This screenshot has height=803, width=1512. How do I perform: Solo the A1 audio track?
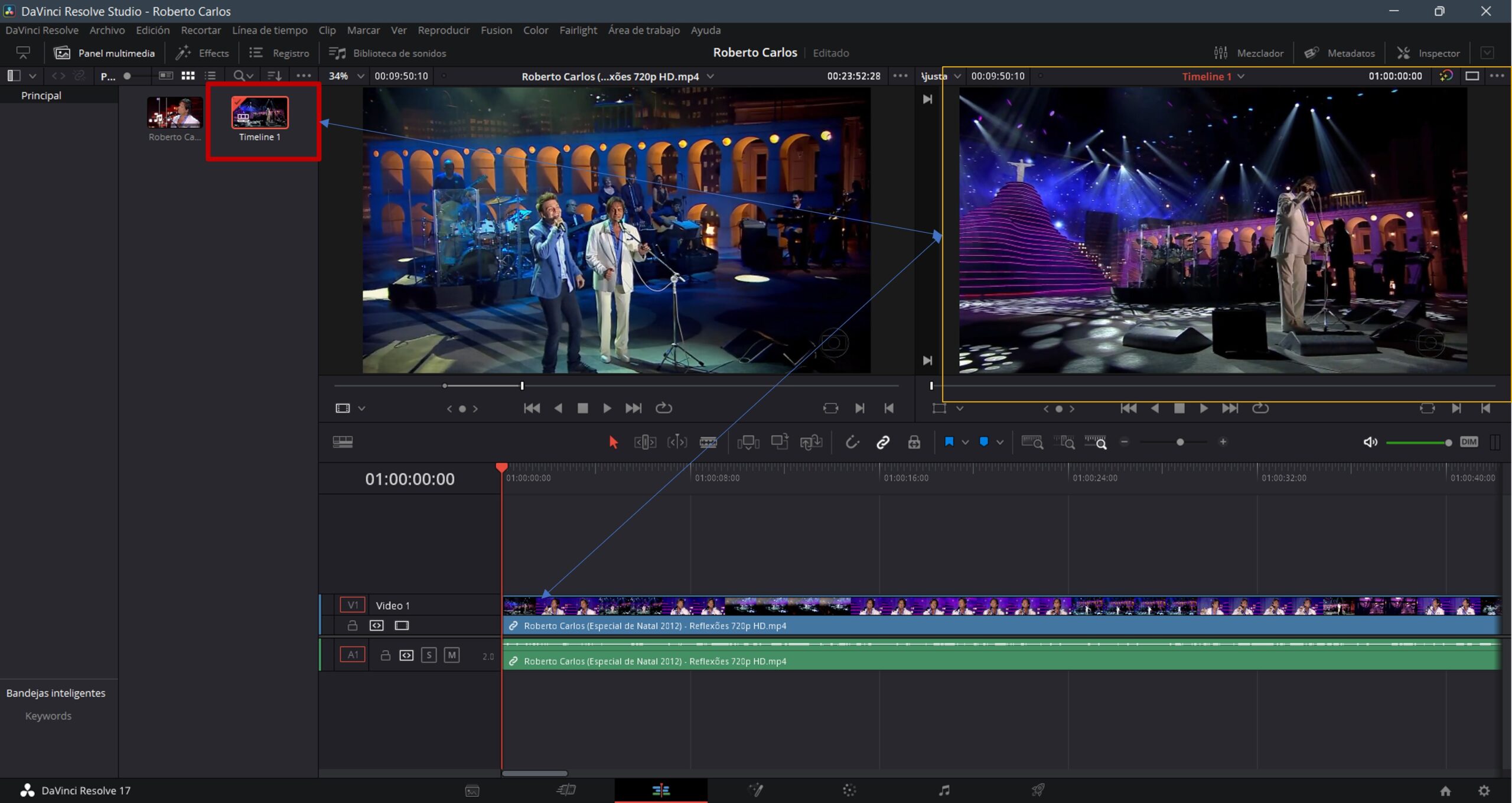tap(429, 654)
